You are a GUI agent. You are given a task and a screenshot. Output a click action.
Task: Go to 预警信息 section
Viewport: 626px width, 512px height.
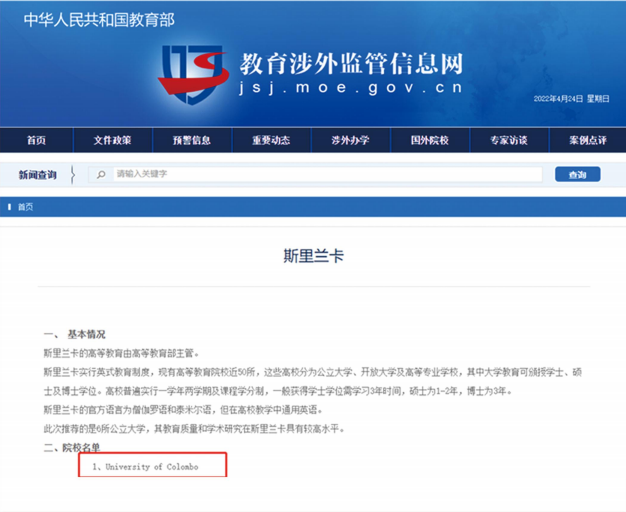click(x=192, y=140)
